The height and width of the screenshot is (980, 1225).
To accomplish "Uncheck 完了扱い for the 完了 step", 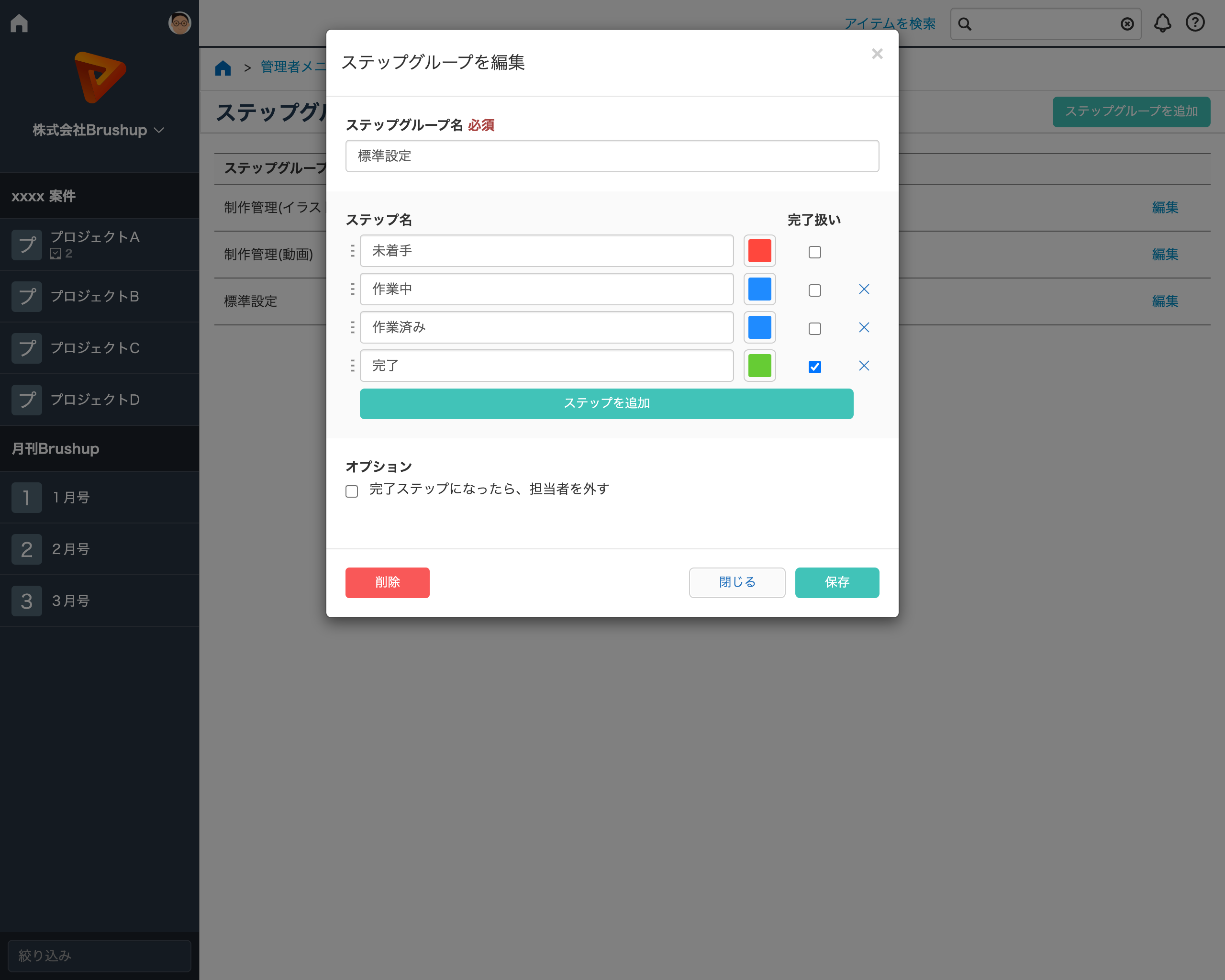I will [x=815, y=367].
